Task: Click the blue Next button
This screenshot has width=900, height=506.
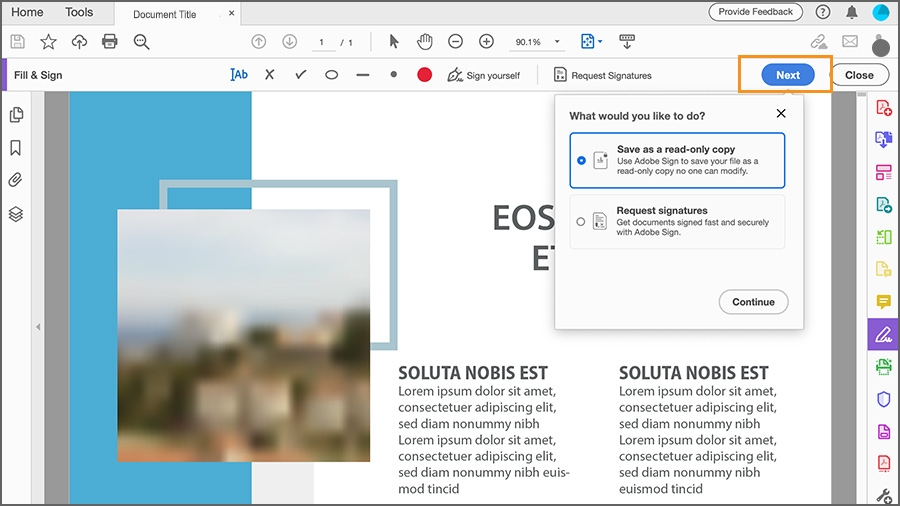Action: [788, 75]
